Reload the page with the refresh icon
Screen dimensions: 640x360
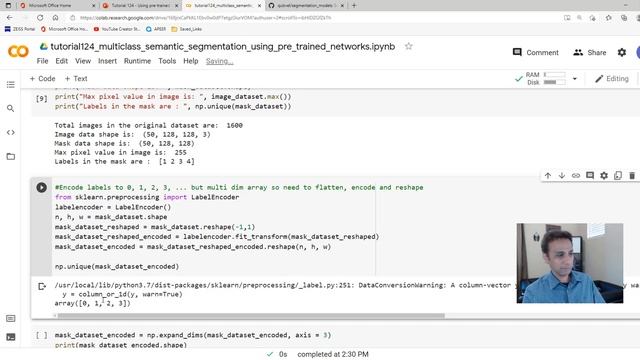click(x=40, y=18)
